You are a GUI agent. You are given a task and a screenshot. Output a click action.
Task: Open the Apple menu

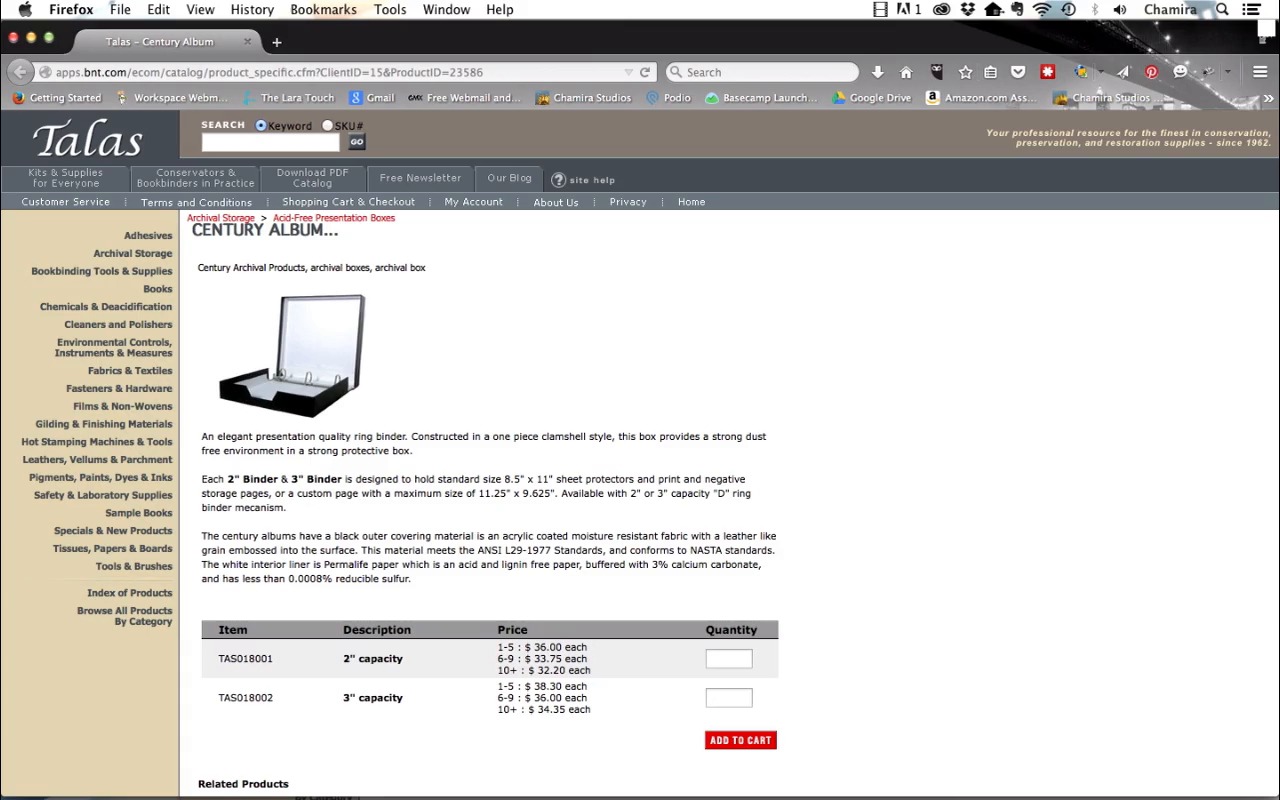tap(24, 9)
